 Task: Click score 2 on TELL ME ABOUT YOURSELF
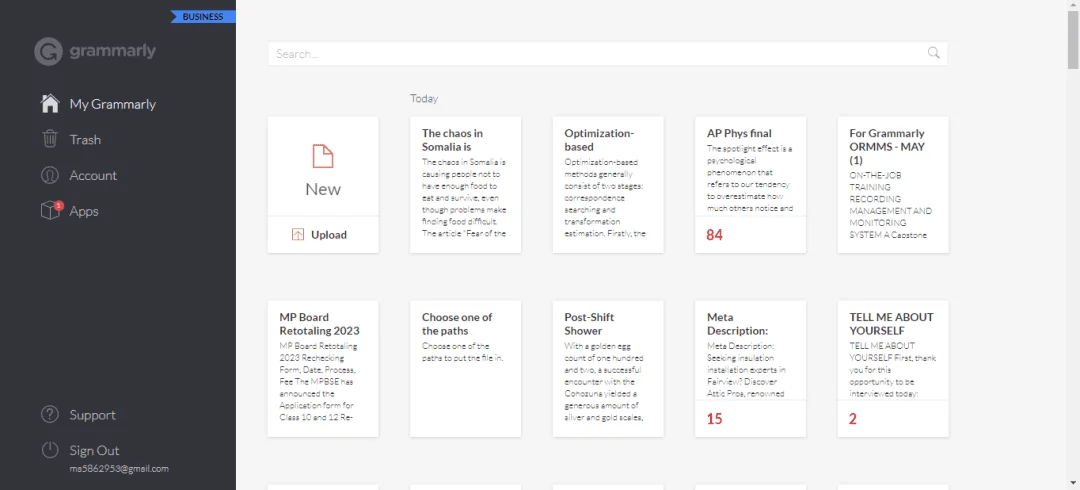tap(853, 418)
